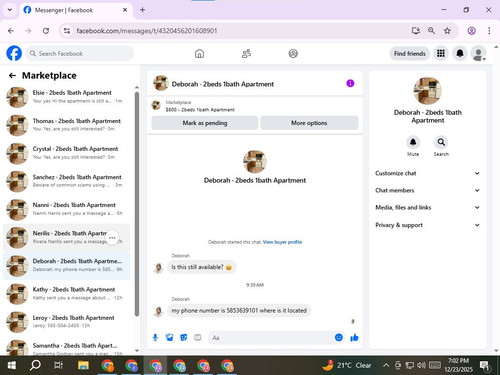Open the Nanni apartment conversation
Image resolution: width=500 pixels, height=375 pixels.
point(67,209)
